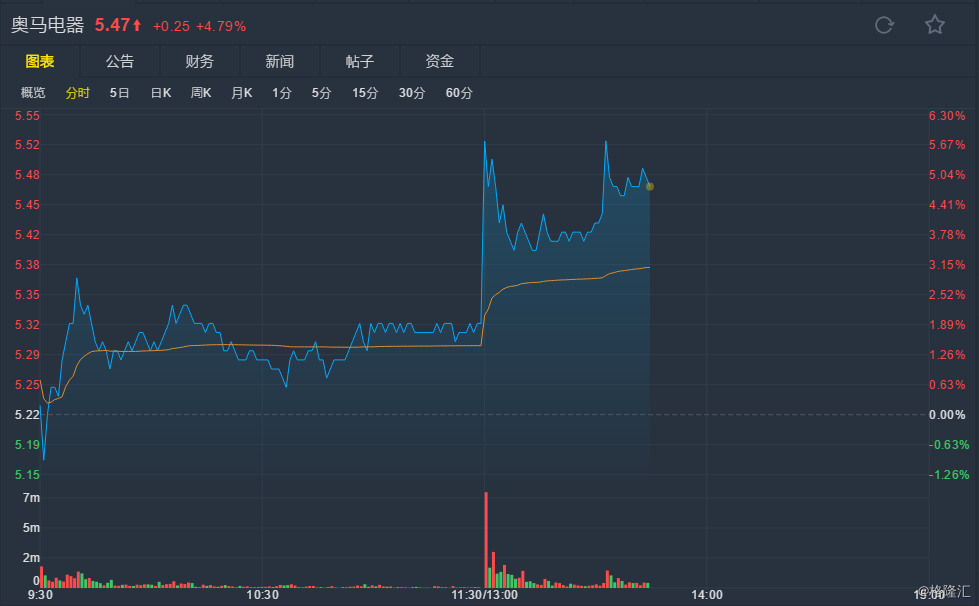
Task: Click the 10:30 time axis label
Action: tap(262, 595)
